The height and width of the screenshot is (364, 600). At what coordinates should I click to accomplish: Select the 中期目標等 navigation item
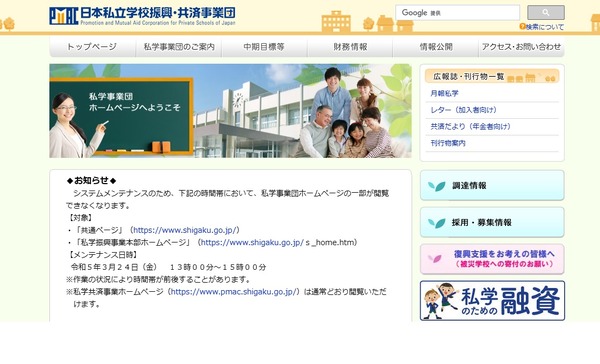264,47
